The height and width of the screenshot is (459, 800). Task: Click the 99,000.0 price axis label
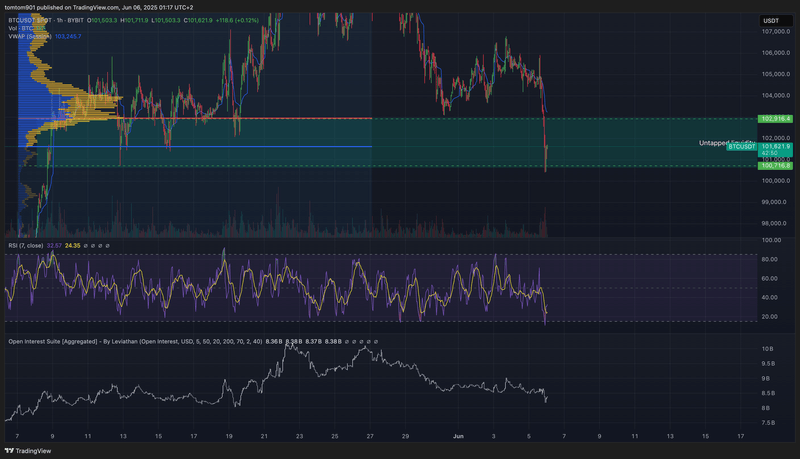click(x=774, y=202)
